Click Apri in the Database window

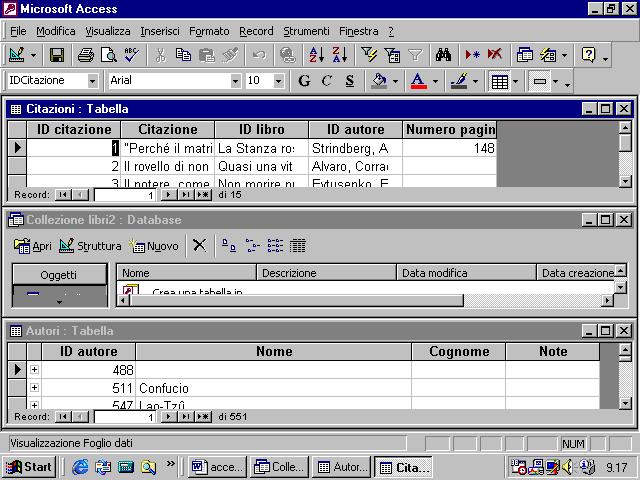click(33, 246)
